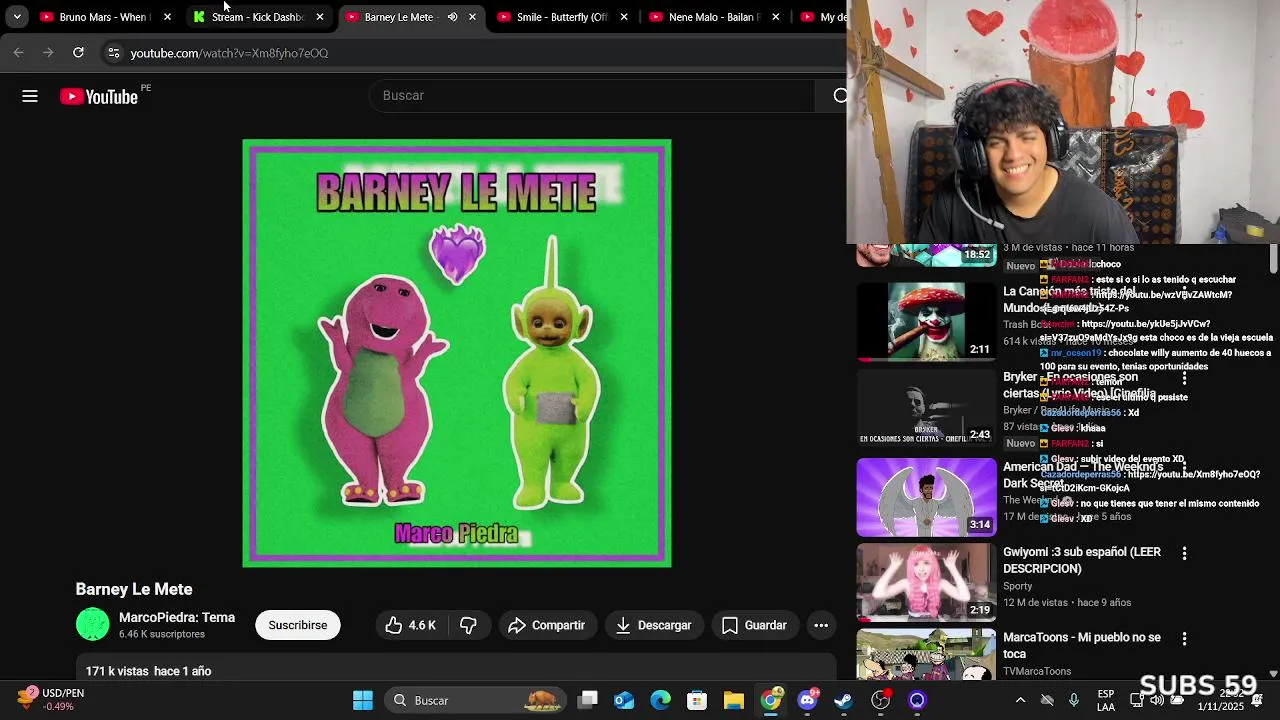Screen dimensions: 1280x720
Task: Click the Descargar download button
Action: pos(653,625)
